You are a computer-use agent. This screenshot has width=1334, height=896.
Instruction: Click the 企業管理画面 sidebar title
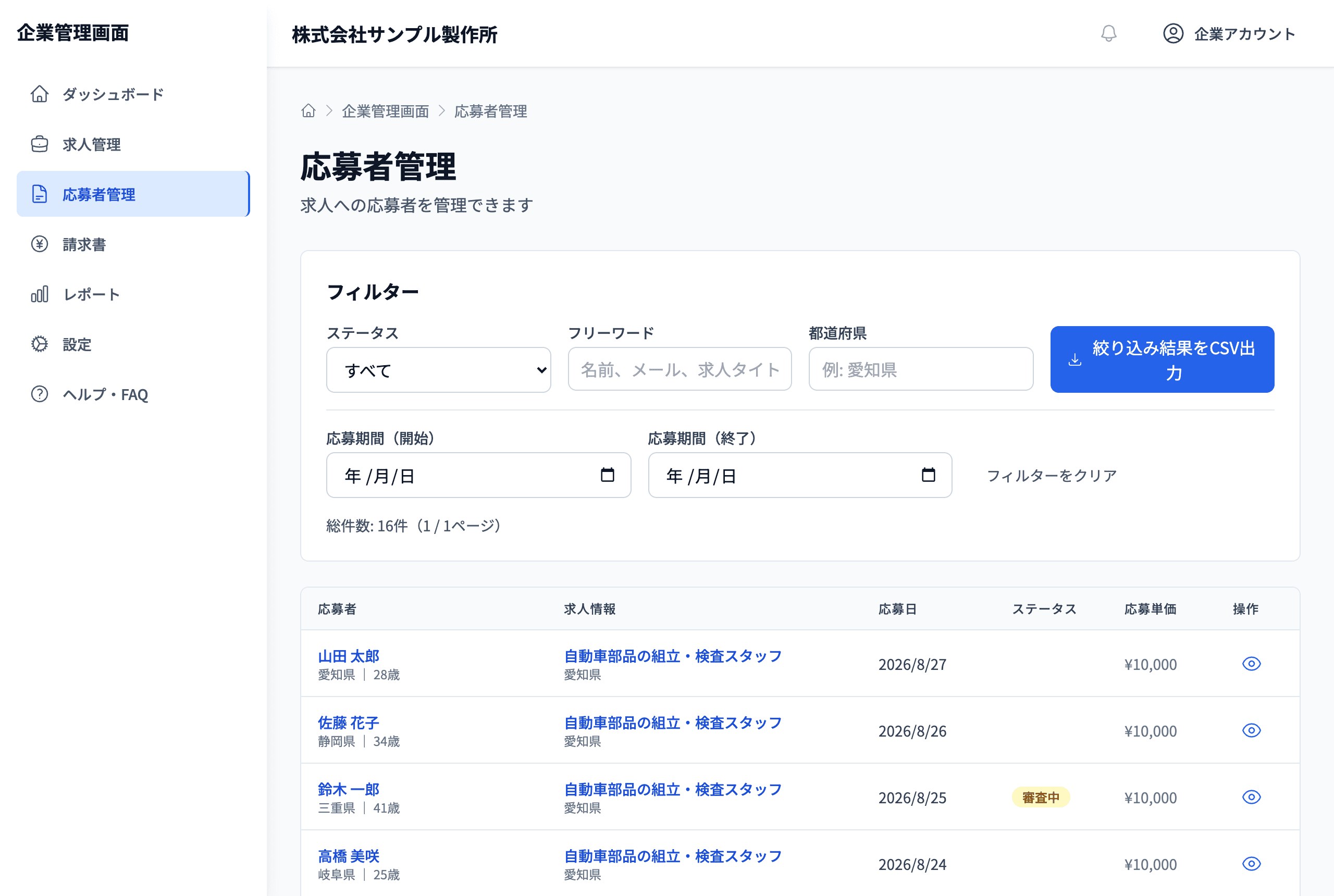tap(72, 33)
